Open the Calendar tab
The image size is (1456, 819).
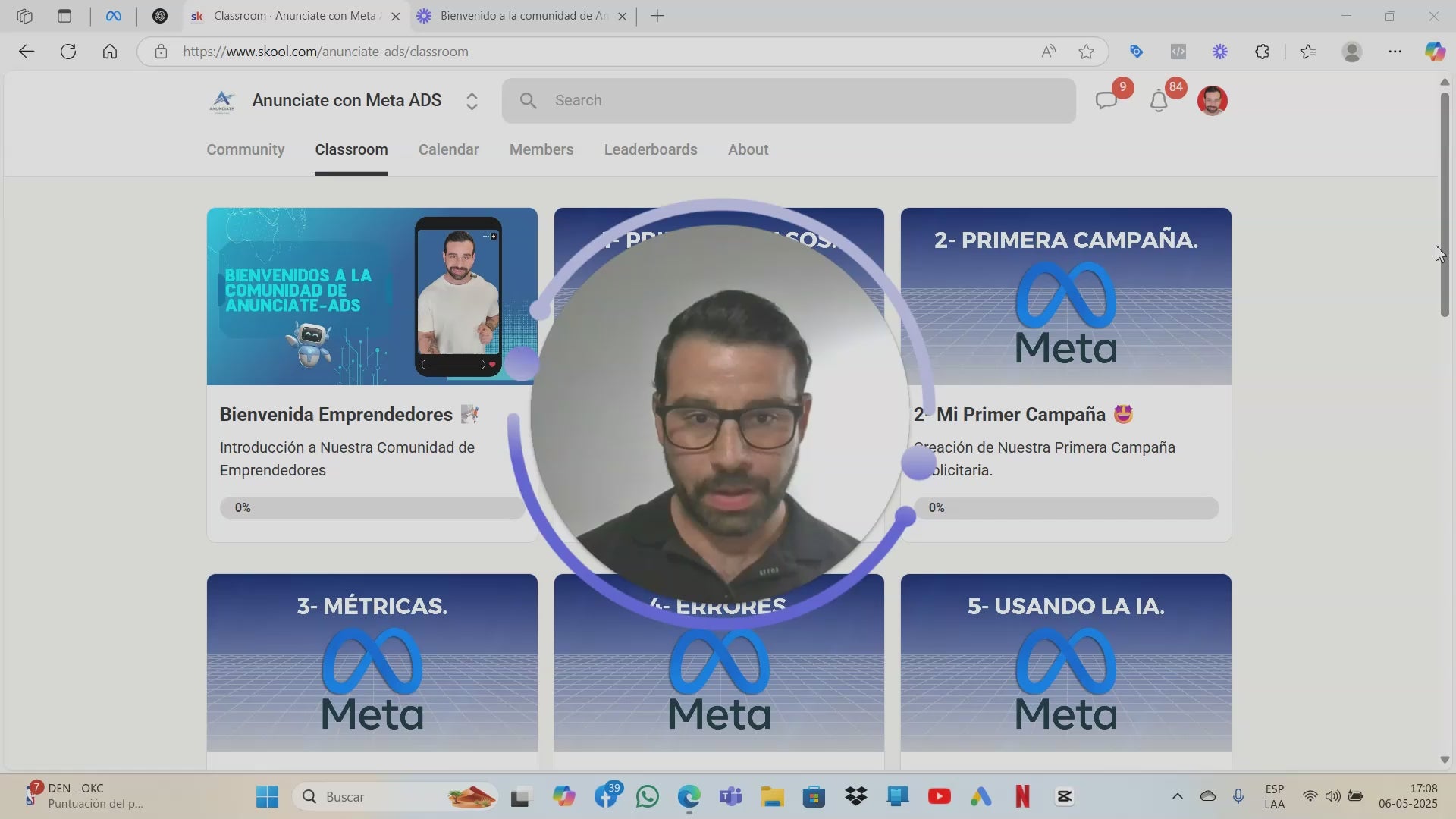(449, 149)
